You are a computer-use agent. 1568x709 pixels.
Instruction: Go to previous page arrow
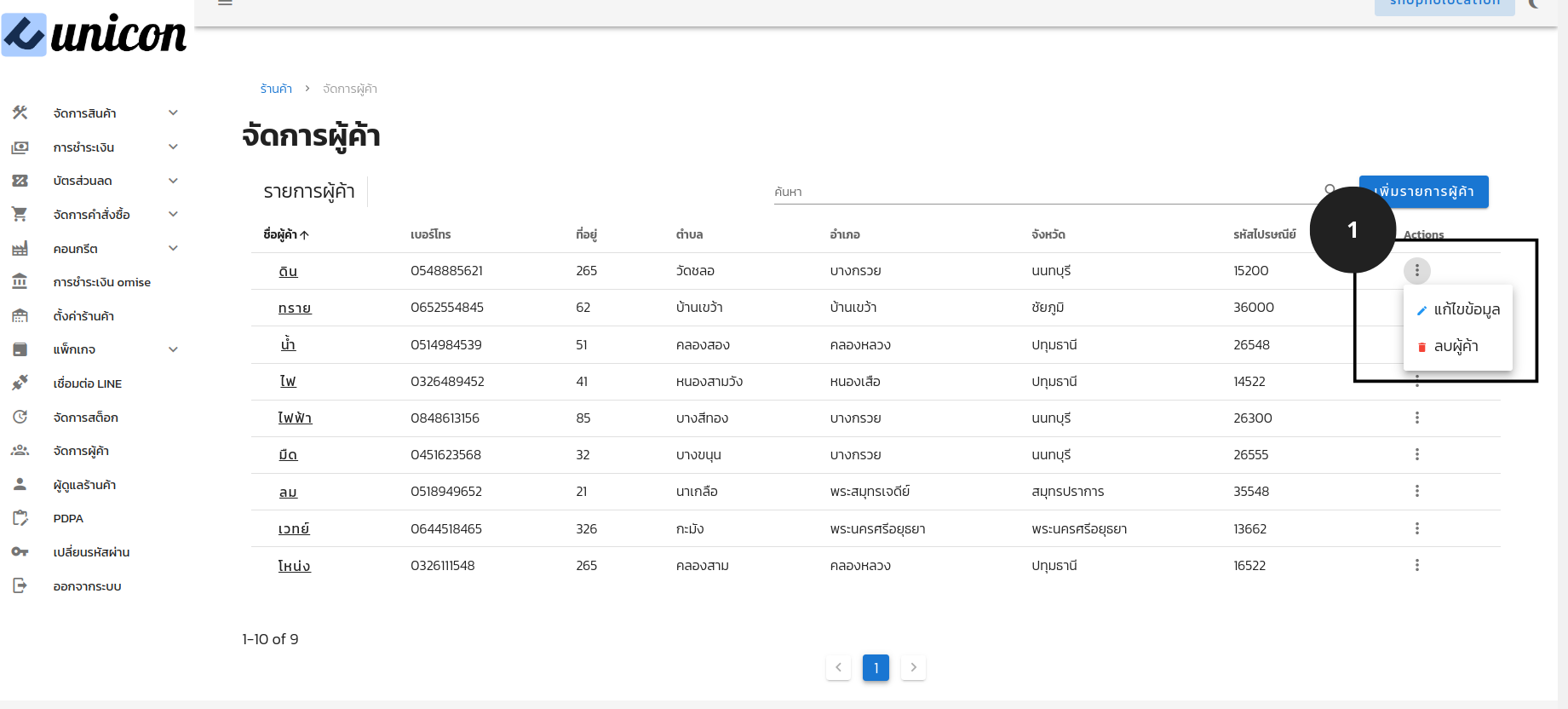tap(838, 667)
